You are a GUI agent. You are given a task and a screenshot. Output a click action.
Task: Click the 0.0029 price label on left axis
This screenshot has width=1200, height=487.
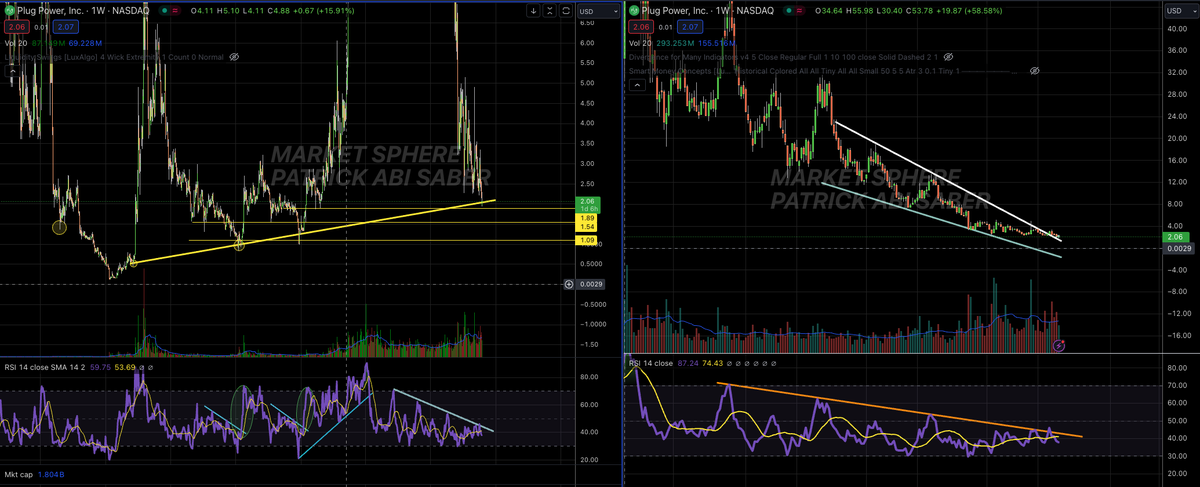[x=591, y=284]
